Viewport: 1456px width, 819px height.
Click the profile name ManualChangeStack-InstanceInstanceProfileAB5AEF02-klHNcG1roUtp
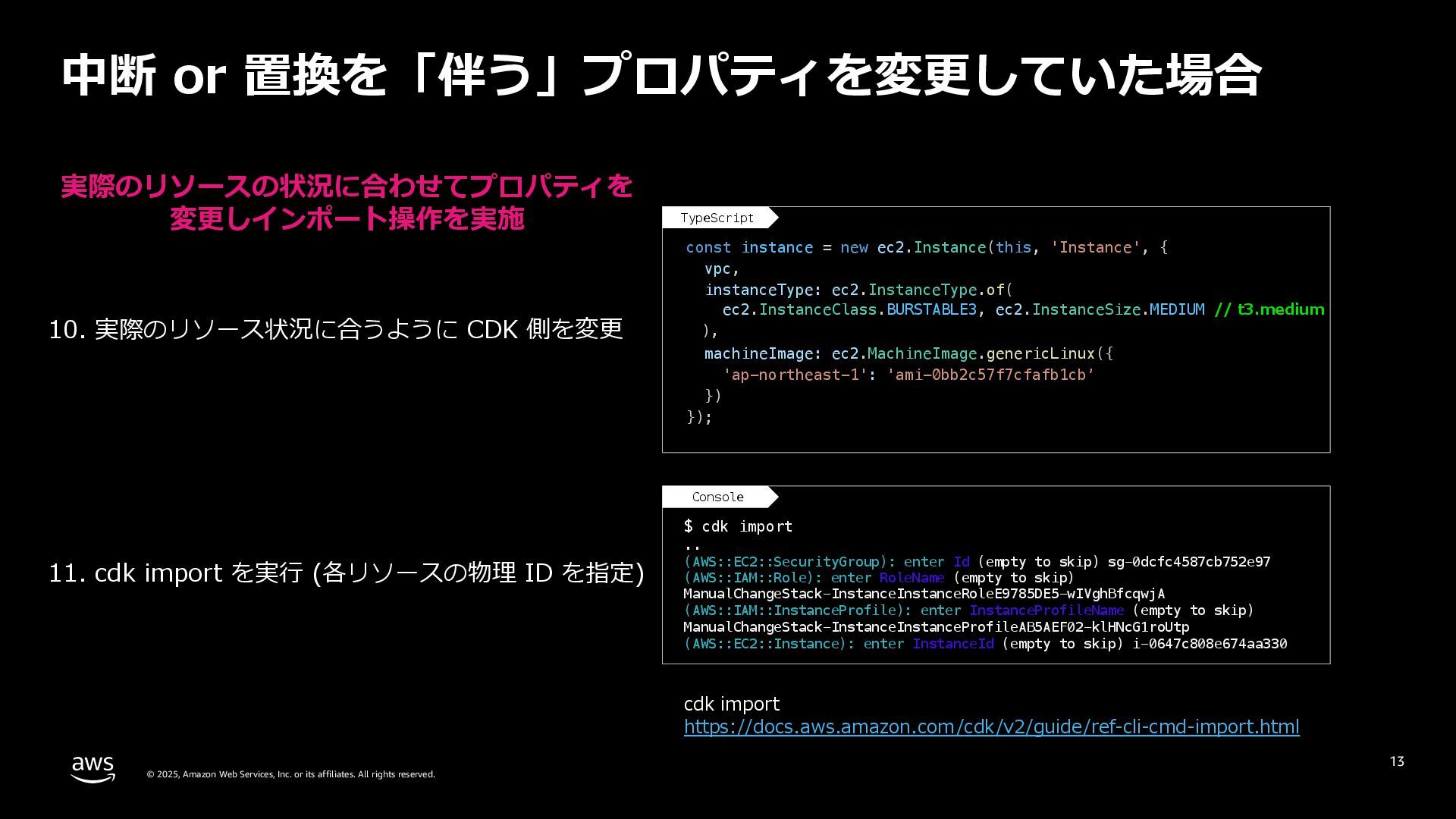(936, 627)
